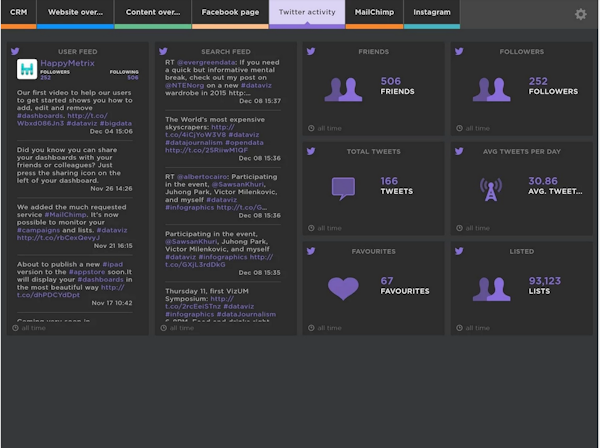This screenshot has height=448, width=600.
Task: Click the clock icon in Avg Tweets footer
Action: (459, 228)
